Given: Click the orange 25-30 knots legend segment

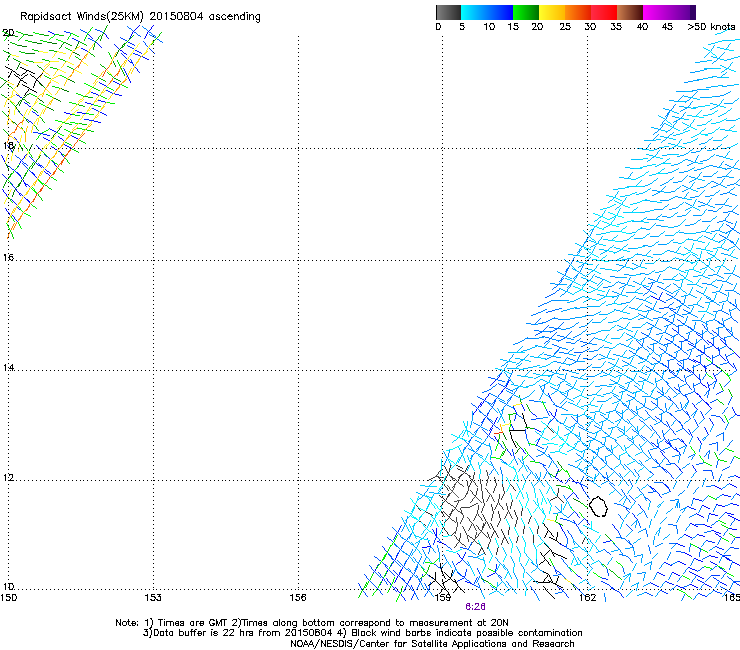Looking at the screenshot, I should click(578, 12).
